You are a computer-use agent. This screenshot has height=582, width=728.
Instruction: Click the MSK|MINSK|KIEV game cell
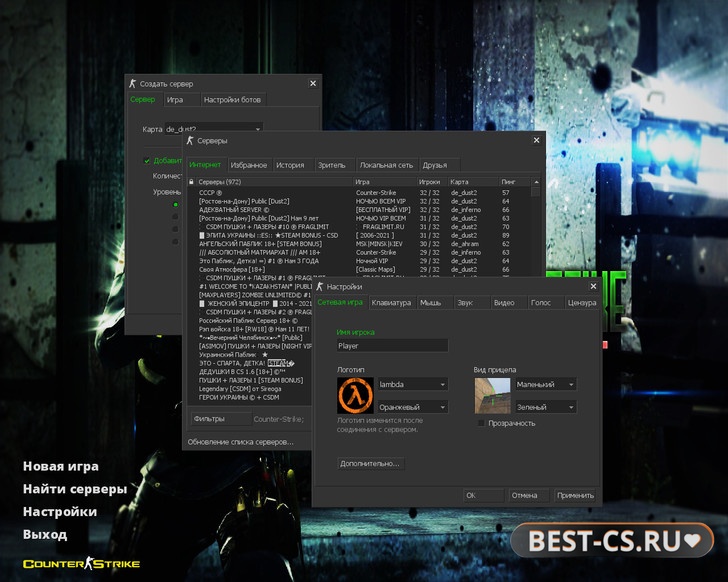379,244
